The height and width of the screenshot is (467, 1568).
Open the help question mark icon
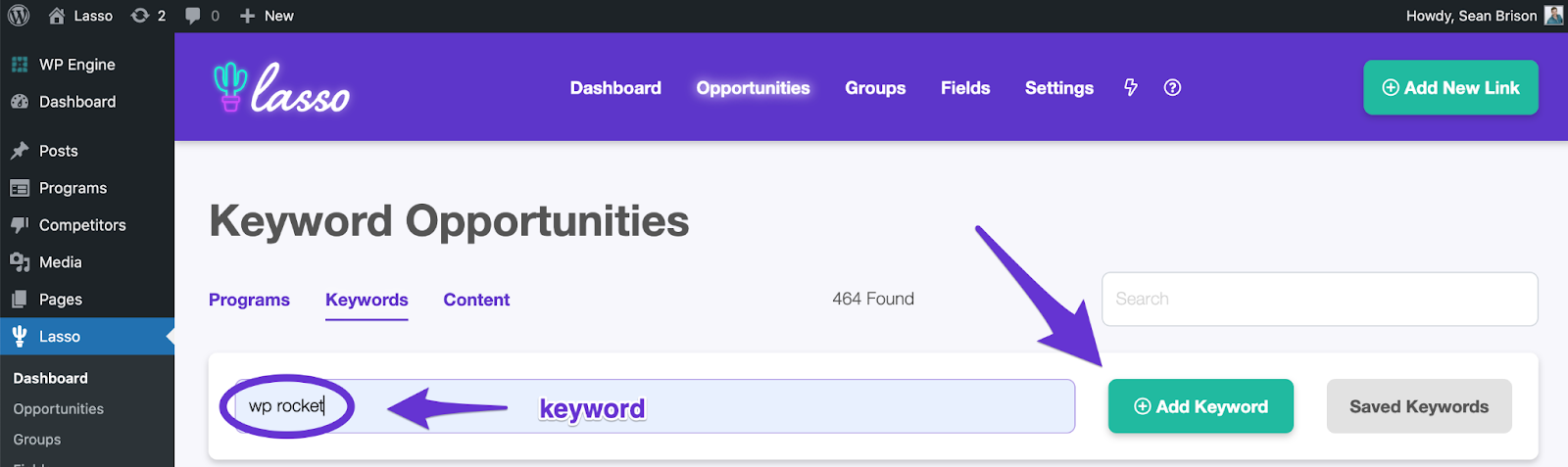[x=1172, y=87]
